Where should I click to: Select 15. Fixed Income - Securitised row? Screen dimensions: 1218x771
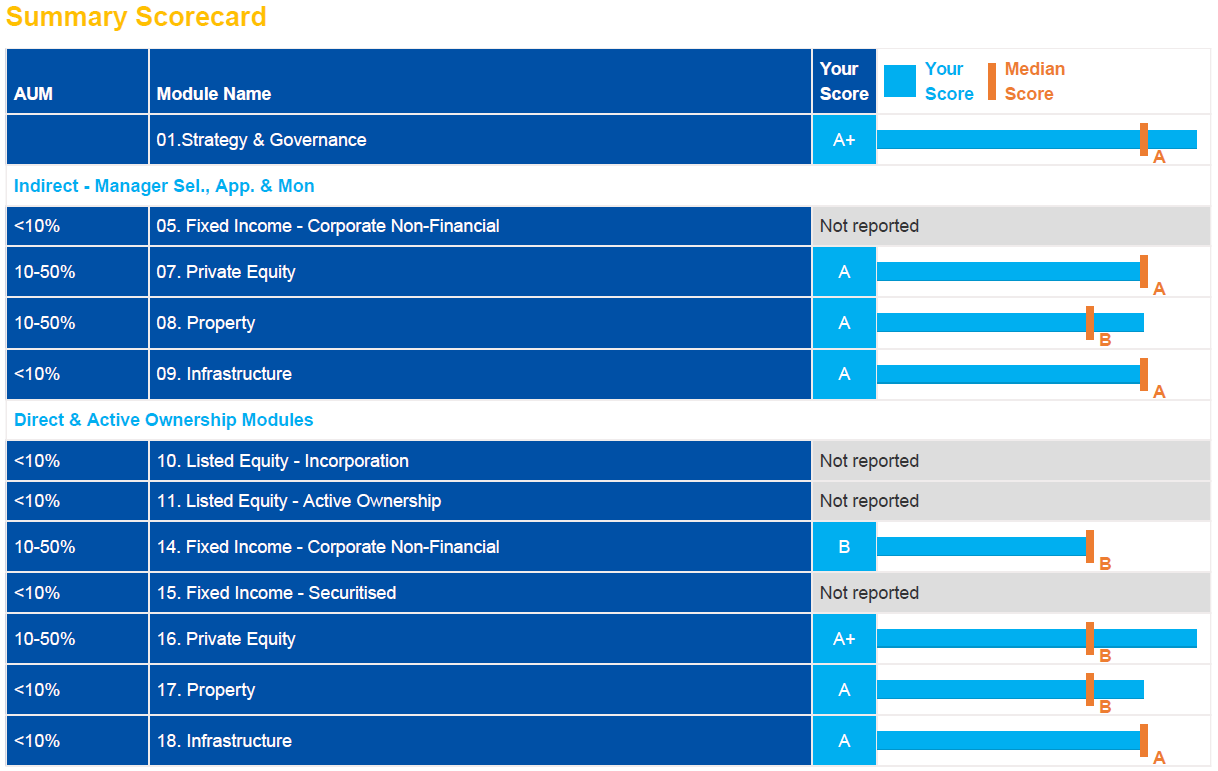(276, 593)
